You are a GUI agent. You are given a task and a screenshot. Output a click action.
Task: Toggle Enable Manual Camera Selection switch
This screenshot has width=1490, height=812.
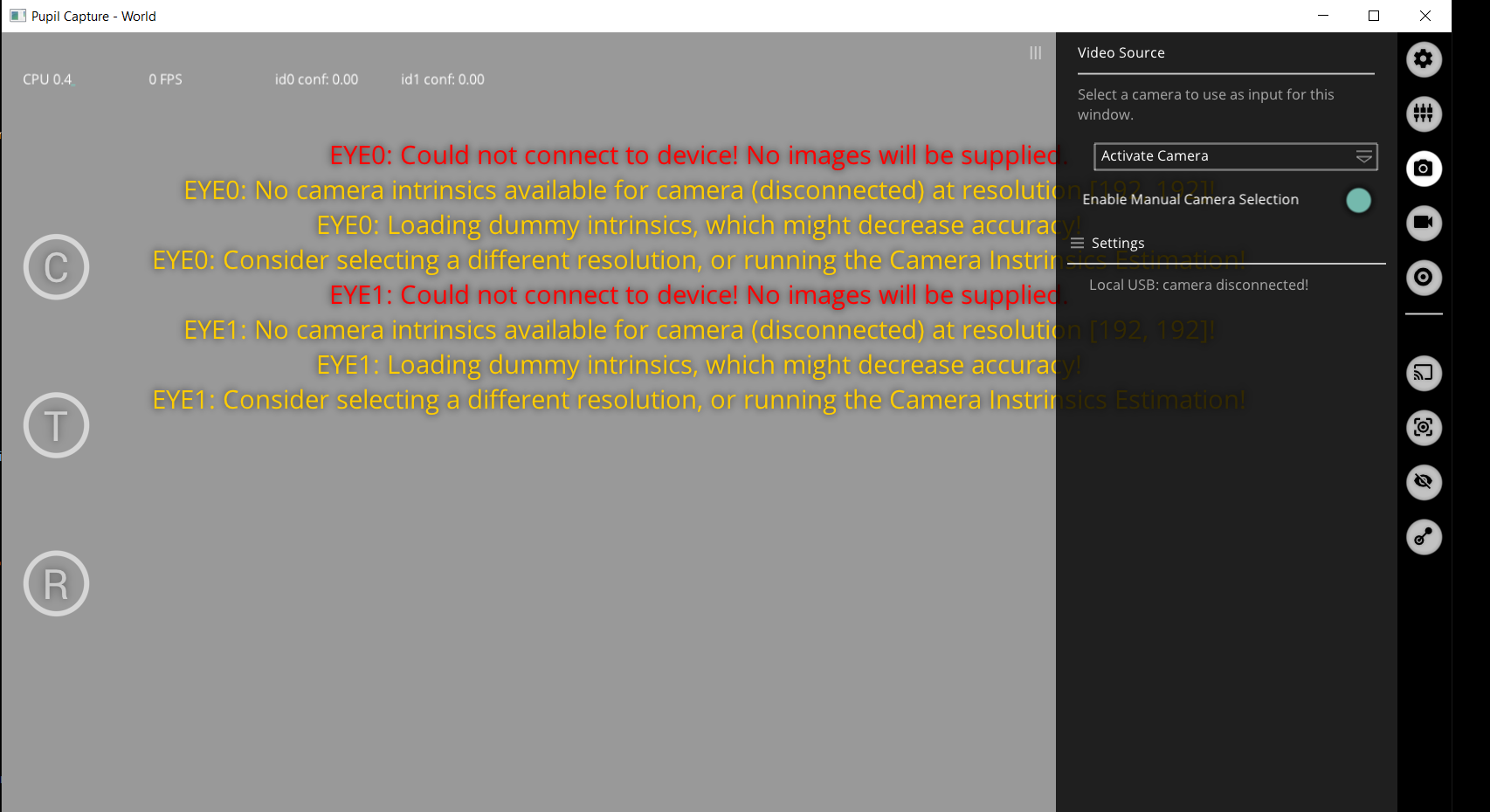[1358, 200]
